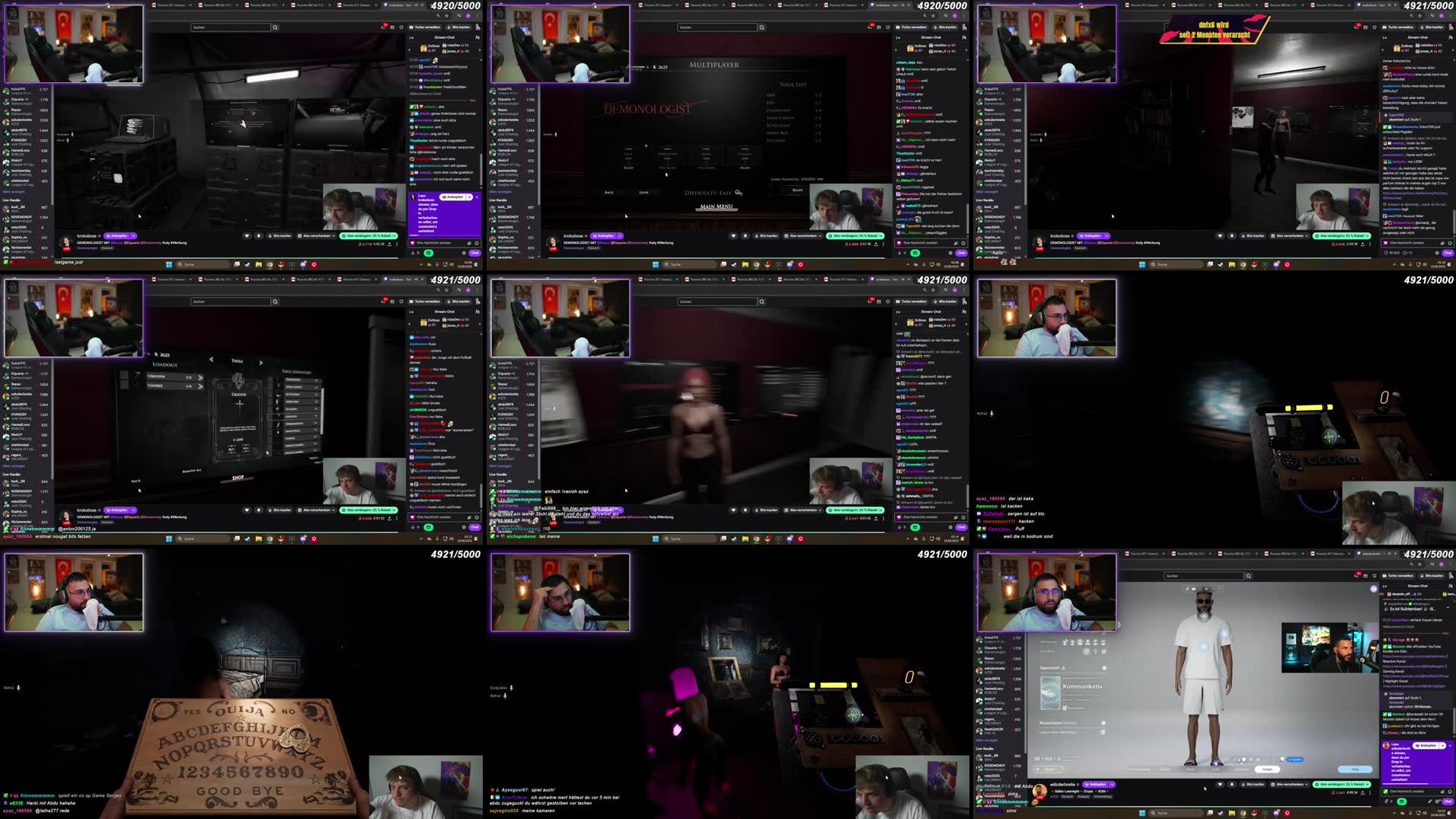
Task: Open the Abo verlängern chevron in the Multiplayer lobby frame
Action: tap(880, 236)
